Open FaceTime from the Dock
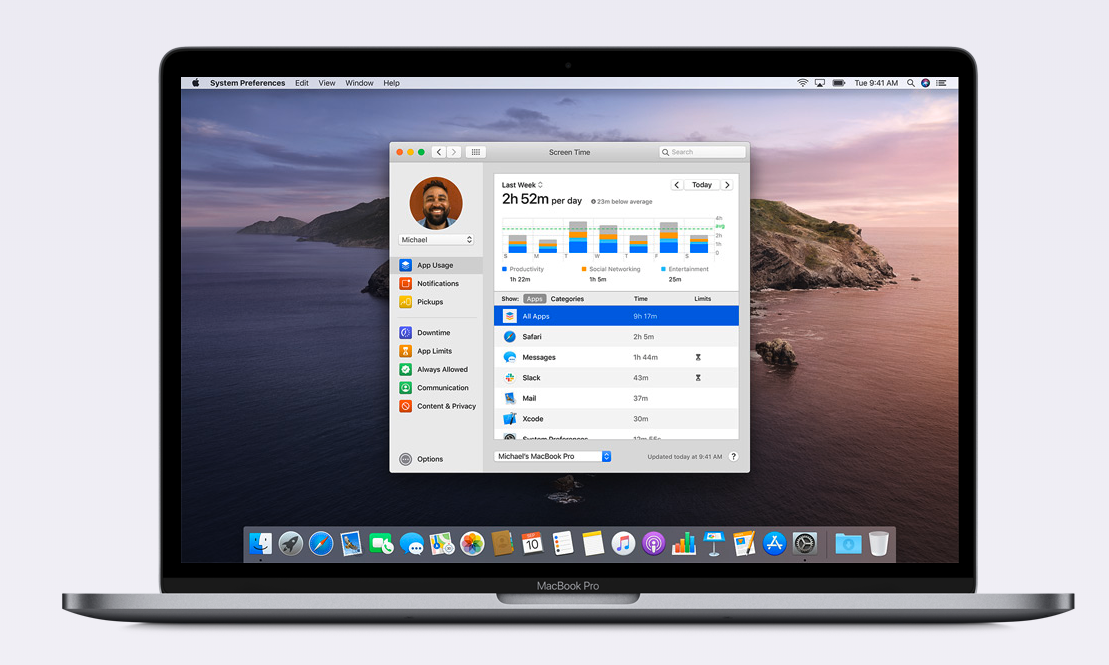 point(381,544)
